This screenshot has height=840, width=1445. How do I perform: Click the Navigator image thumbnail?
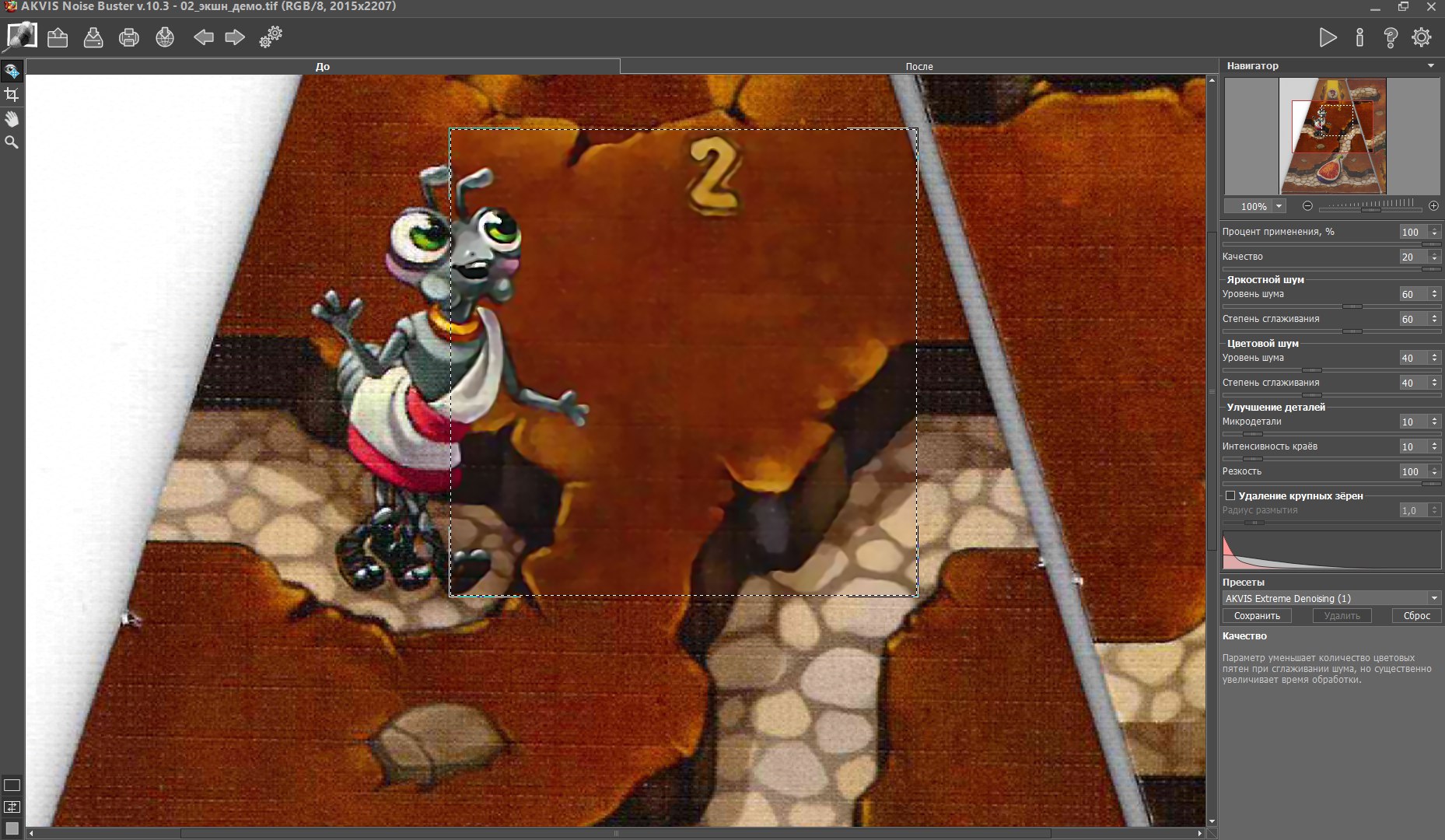[x=1332, y=136]
